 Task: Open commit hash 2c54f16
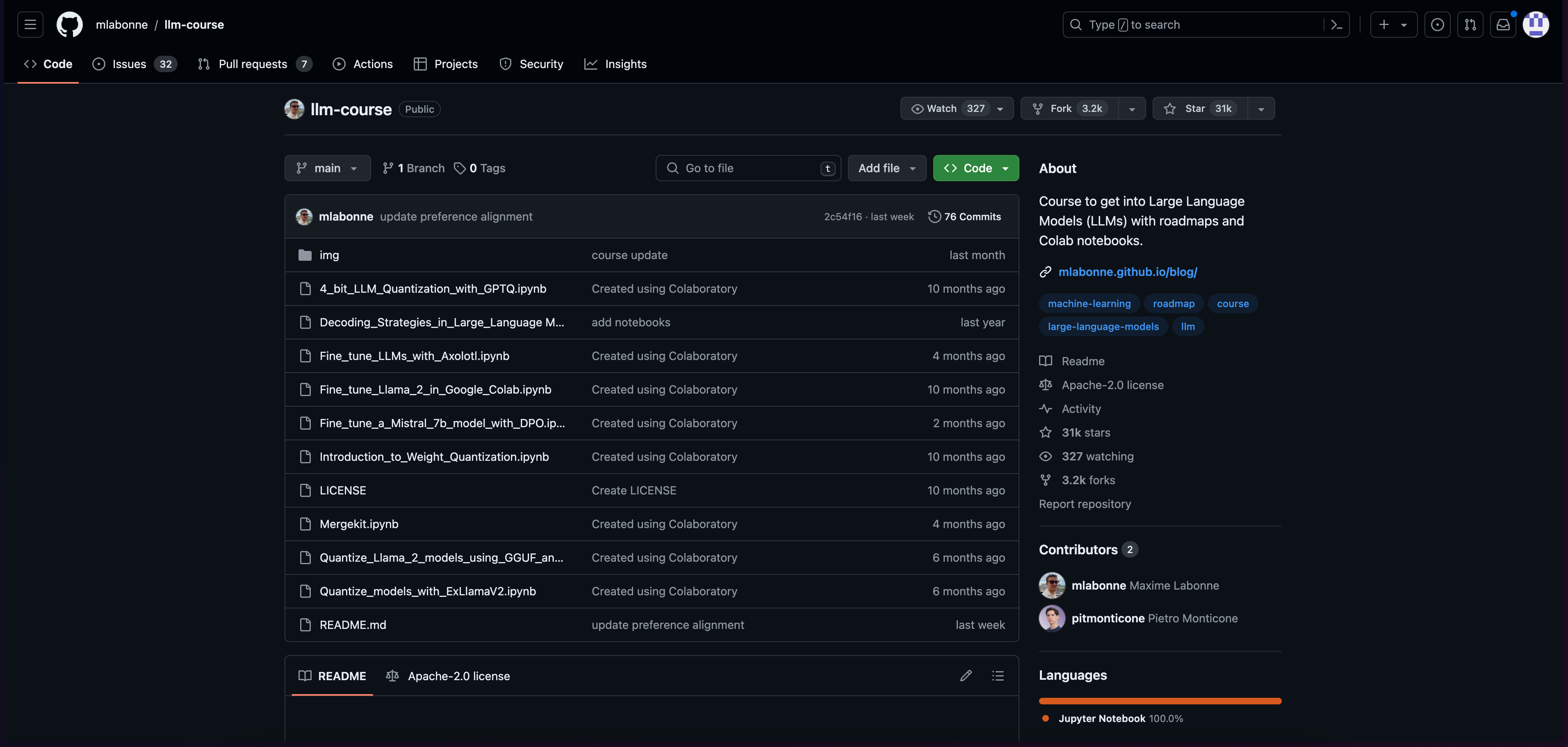(843, 217)
